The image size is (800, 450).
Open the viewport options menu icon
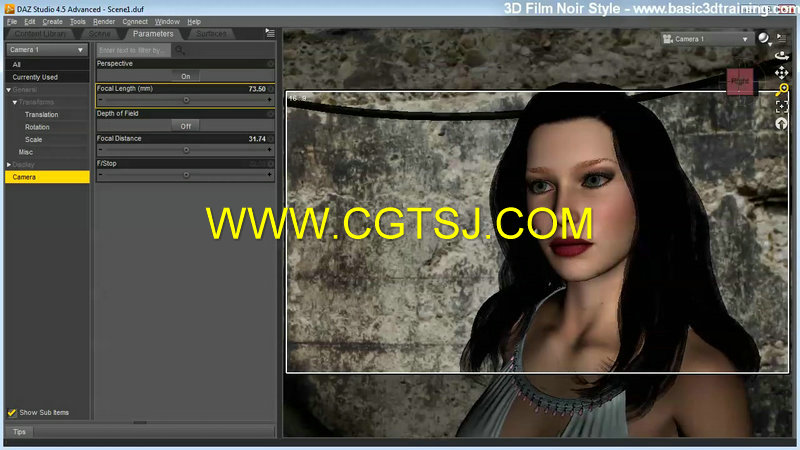pos(781,37)
